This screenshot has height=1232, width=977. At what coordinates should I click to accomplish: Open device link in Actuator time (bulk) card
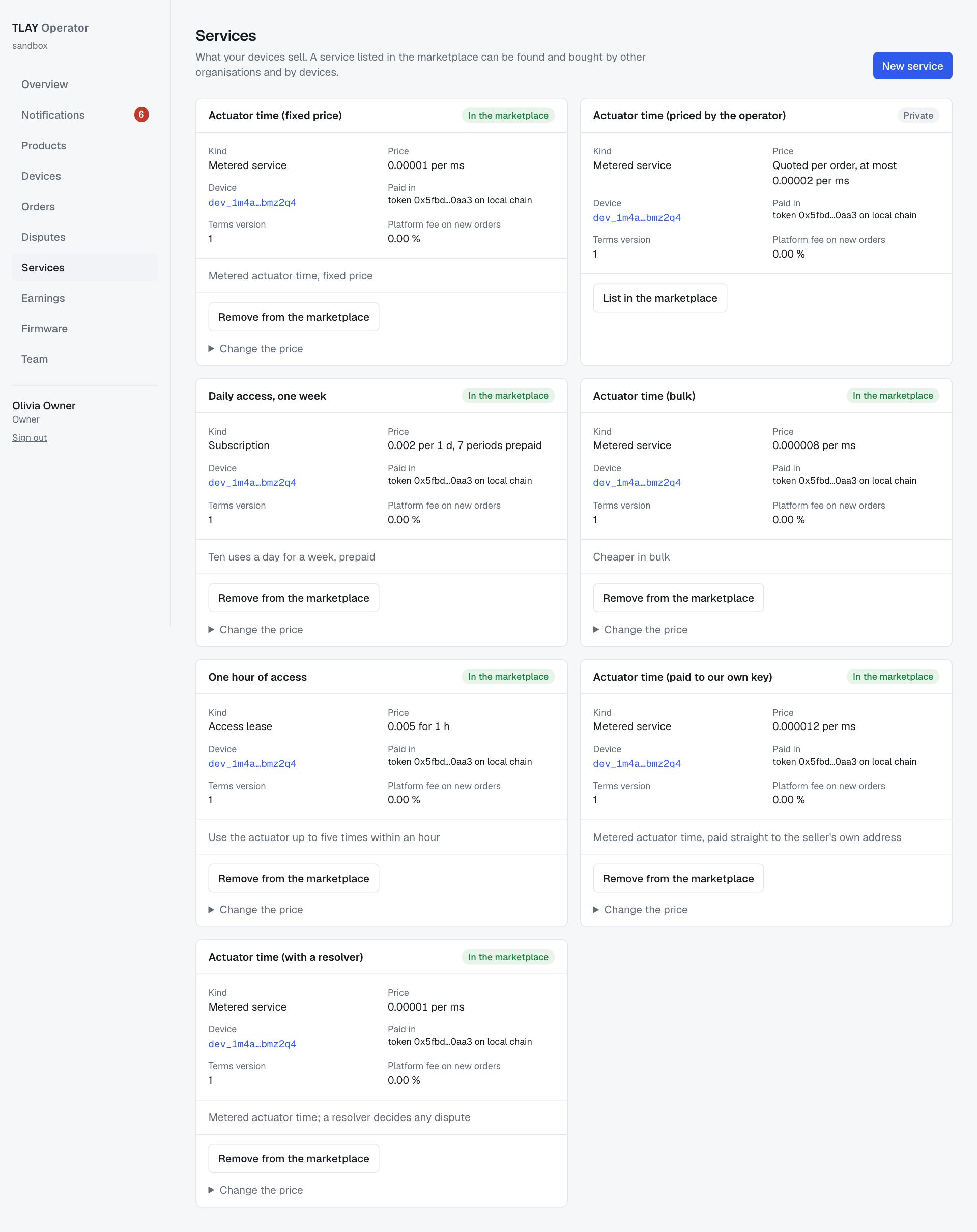(x=637, y=483)
